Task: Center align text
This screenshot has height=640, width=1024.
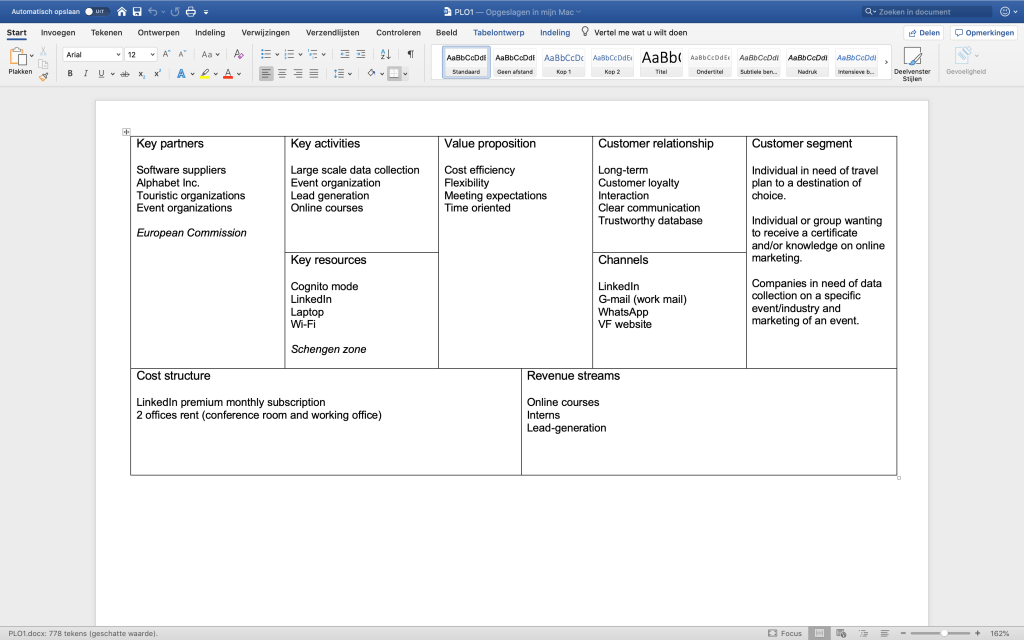Action: tap(282, 73)
